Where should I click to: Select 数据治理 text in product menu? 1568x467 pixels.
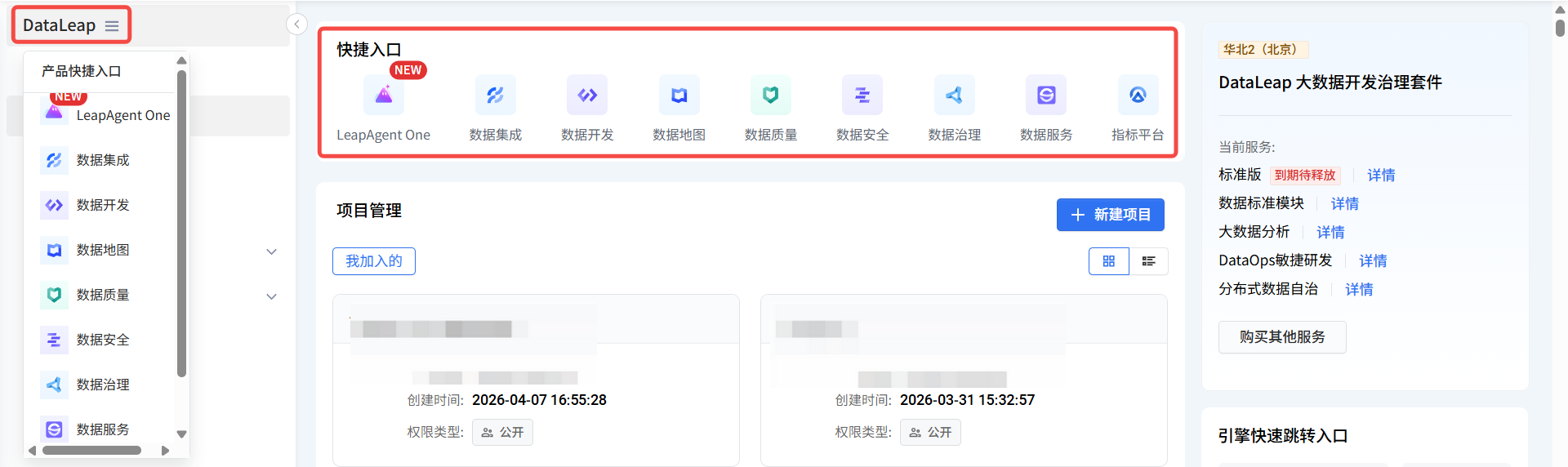point(103,385)
